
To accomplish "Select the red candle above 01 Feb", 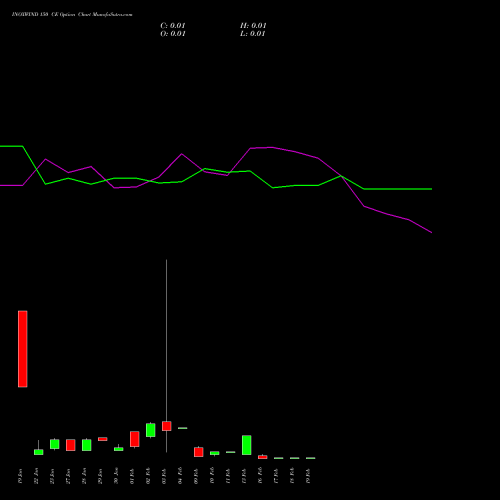I will coord(135,439).
